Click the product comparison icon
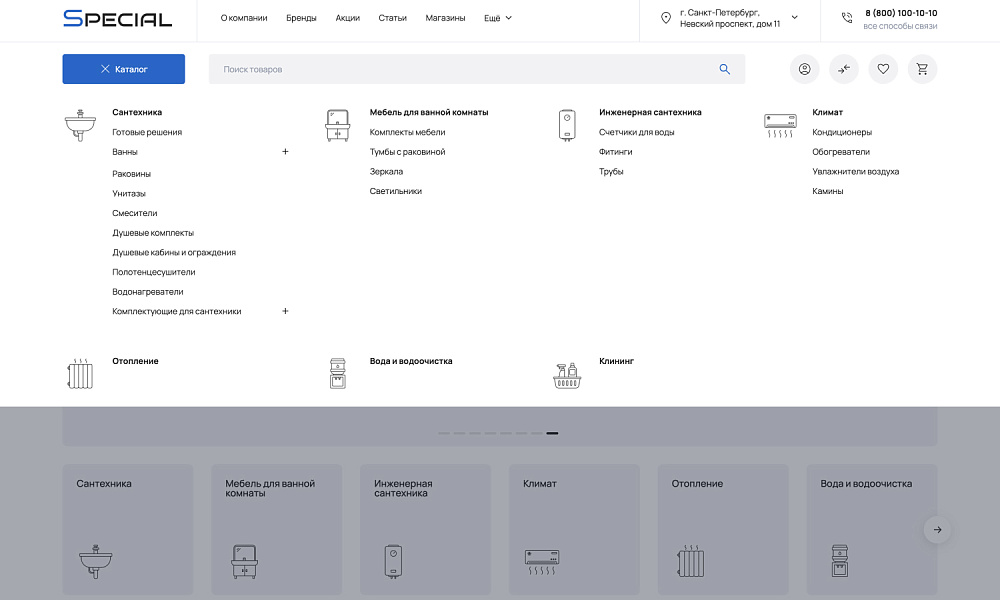 pyautogui.click(x=844, y=69)
